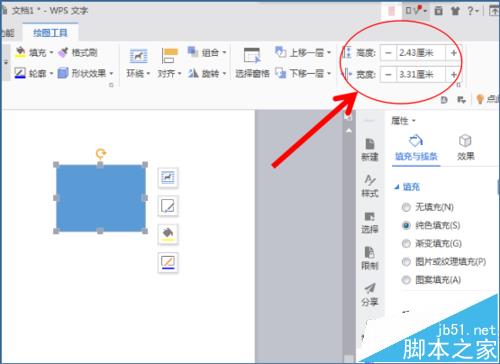This screenshot has width=500, height=364.
Task: Click the Format Painter (格式刷) icon
Action: [x=63, y=53]
